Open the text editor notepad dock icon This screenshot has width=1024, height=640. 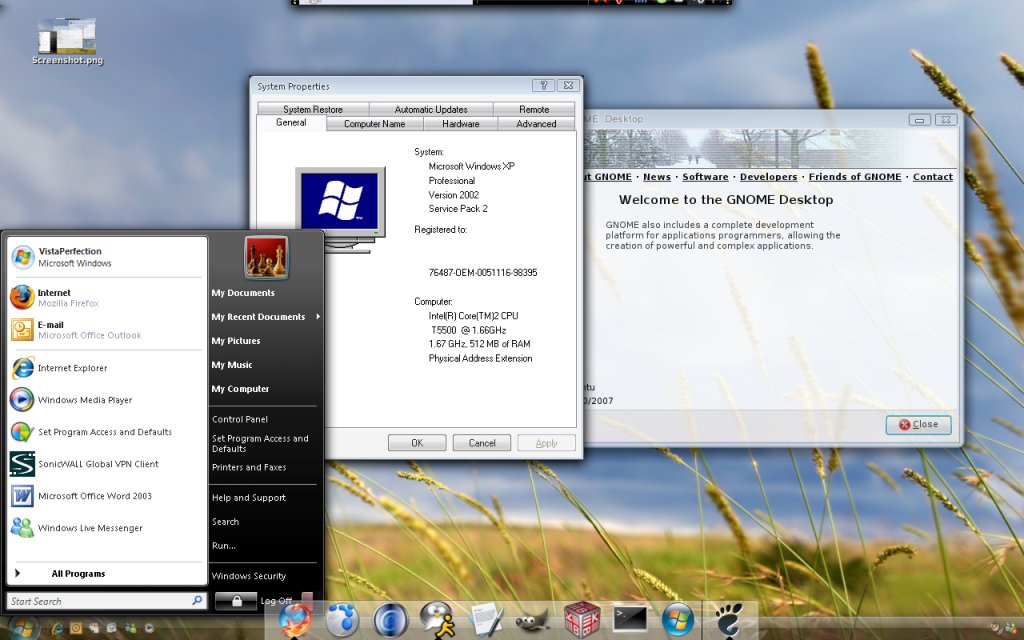click(x=486, y=620)
